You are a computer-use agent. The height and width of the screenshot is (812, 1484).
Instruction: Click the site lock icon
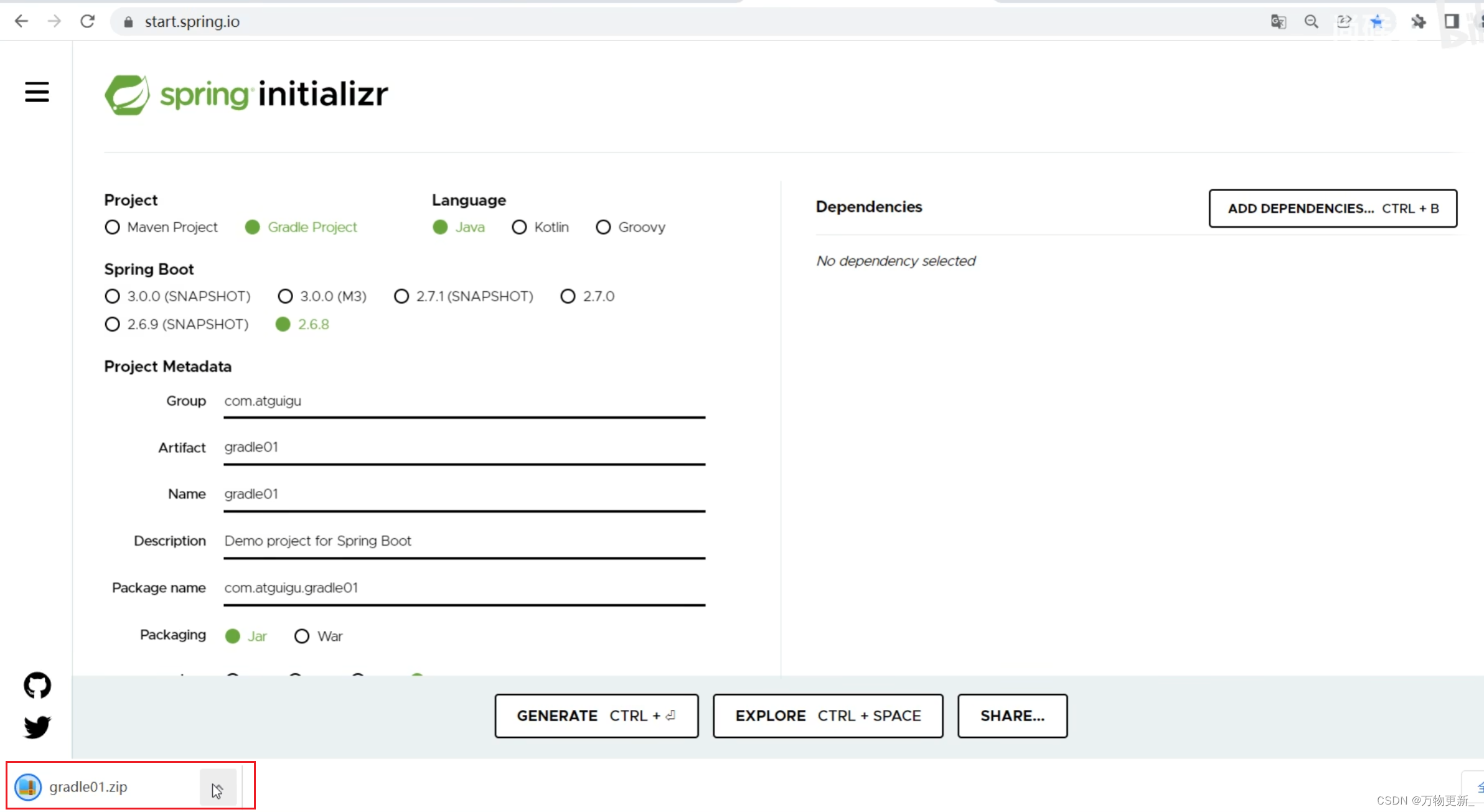tap(128, 22)
